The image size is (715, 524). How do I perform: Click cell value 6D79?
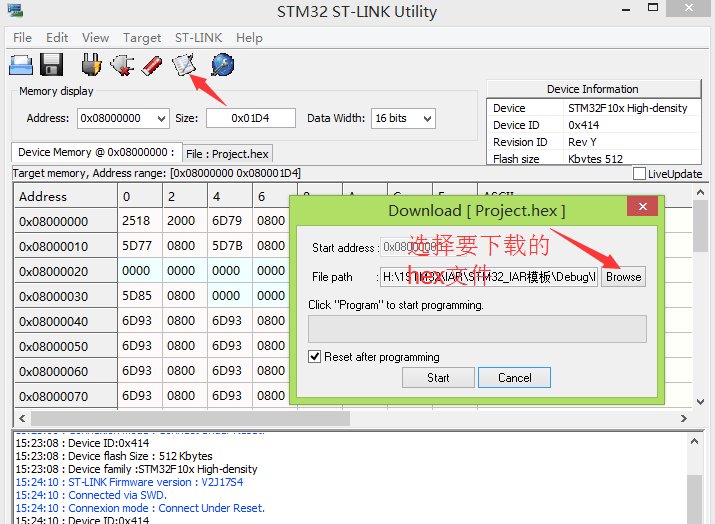[227, 221]
